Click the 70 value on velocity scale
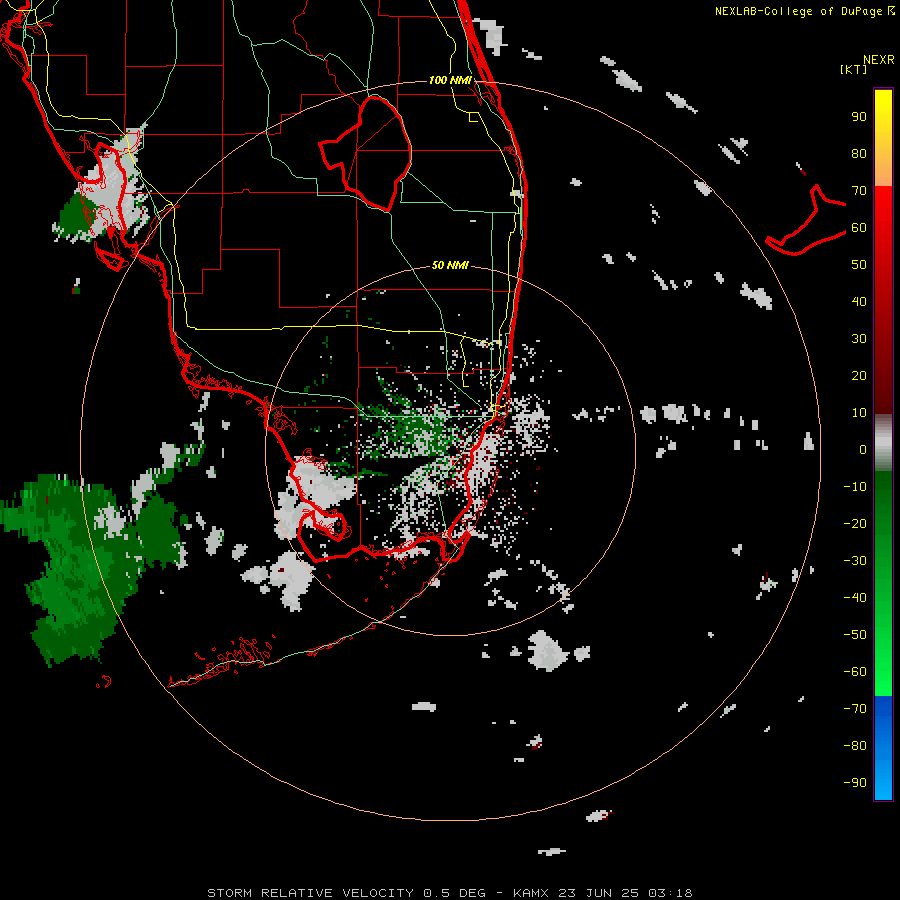 pyautogui.click(x=859, y=191)
